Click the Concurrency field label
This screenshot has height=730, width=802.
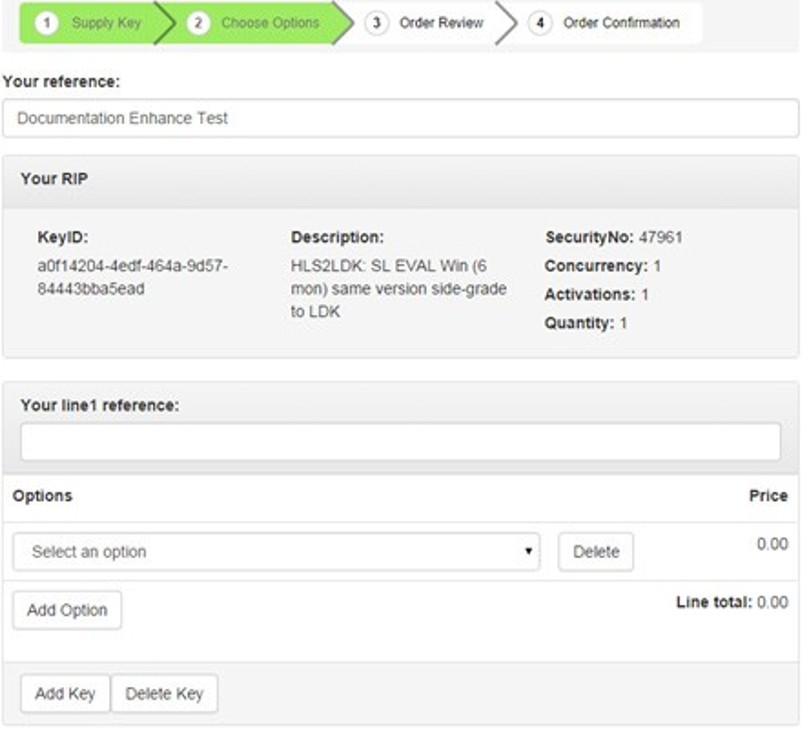tap(595, 266)
